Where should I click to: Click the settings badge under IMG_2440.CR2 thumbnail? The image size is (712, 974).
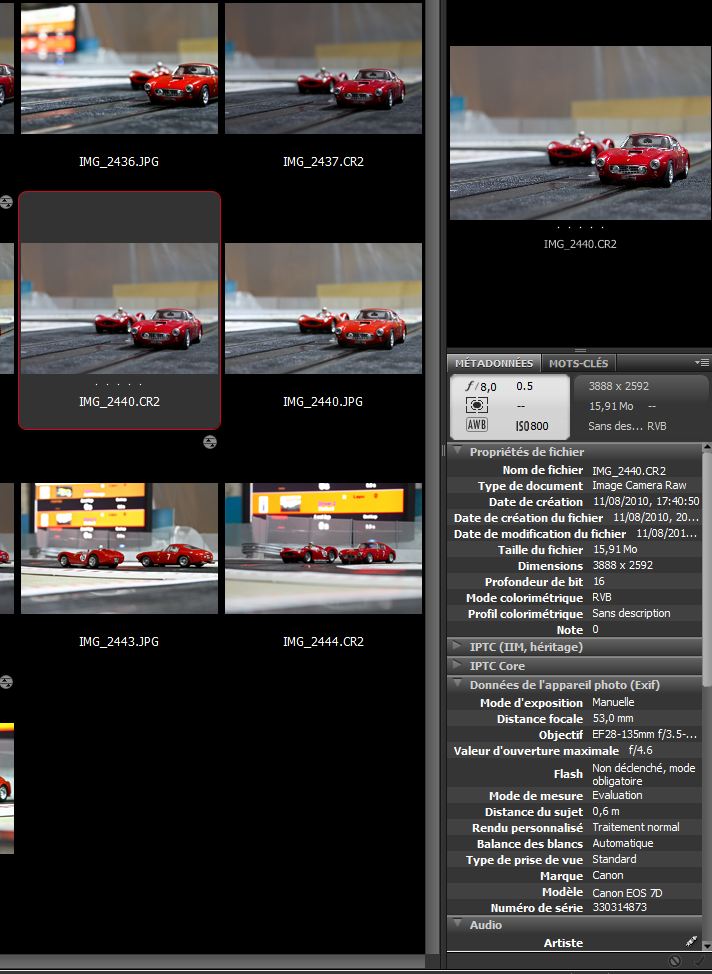point(209,442)
